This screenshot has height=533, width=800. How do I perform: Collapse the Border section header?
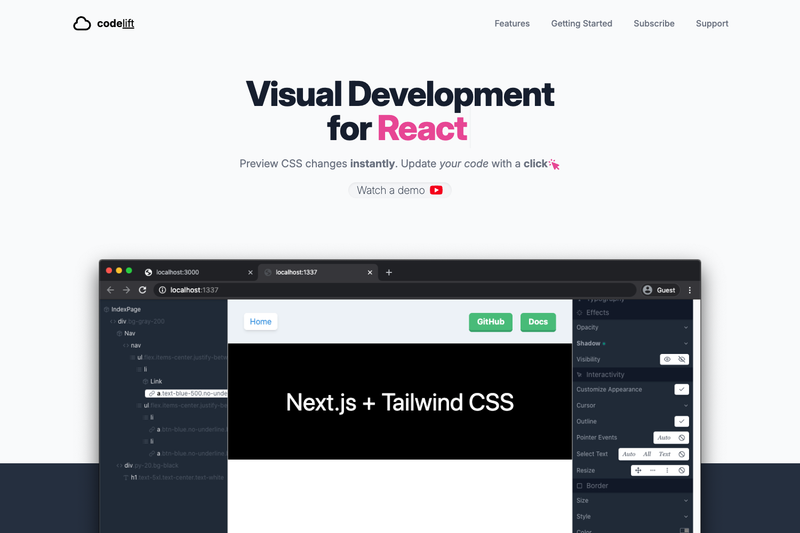(633, 486)
